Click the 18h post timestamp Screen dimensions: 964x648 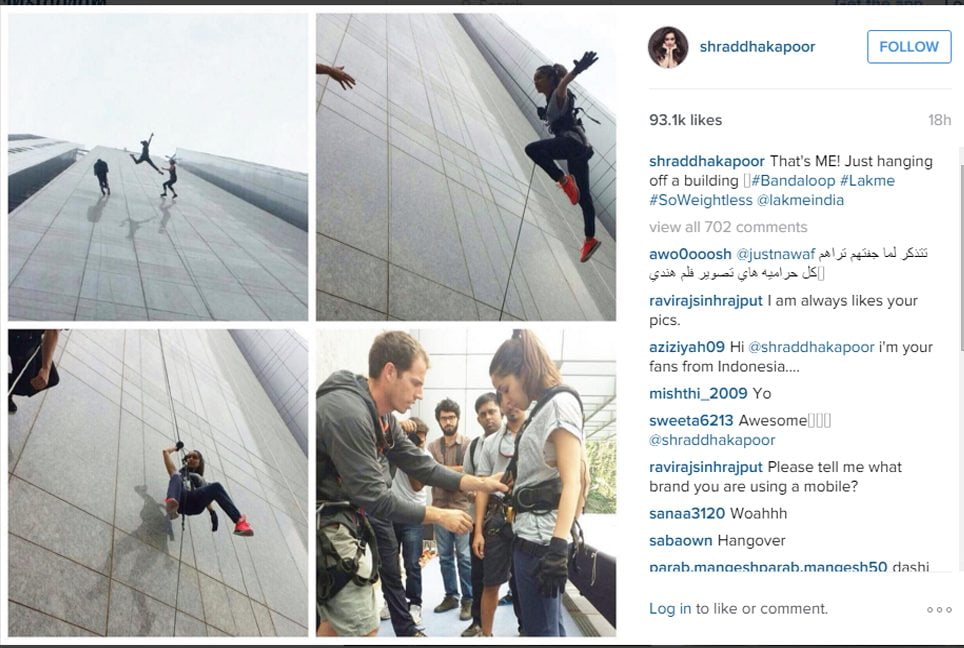coord(939,120)
